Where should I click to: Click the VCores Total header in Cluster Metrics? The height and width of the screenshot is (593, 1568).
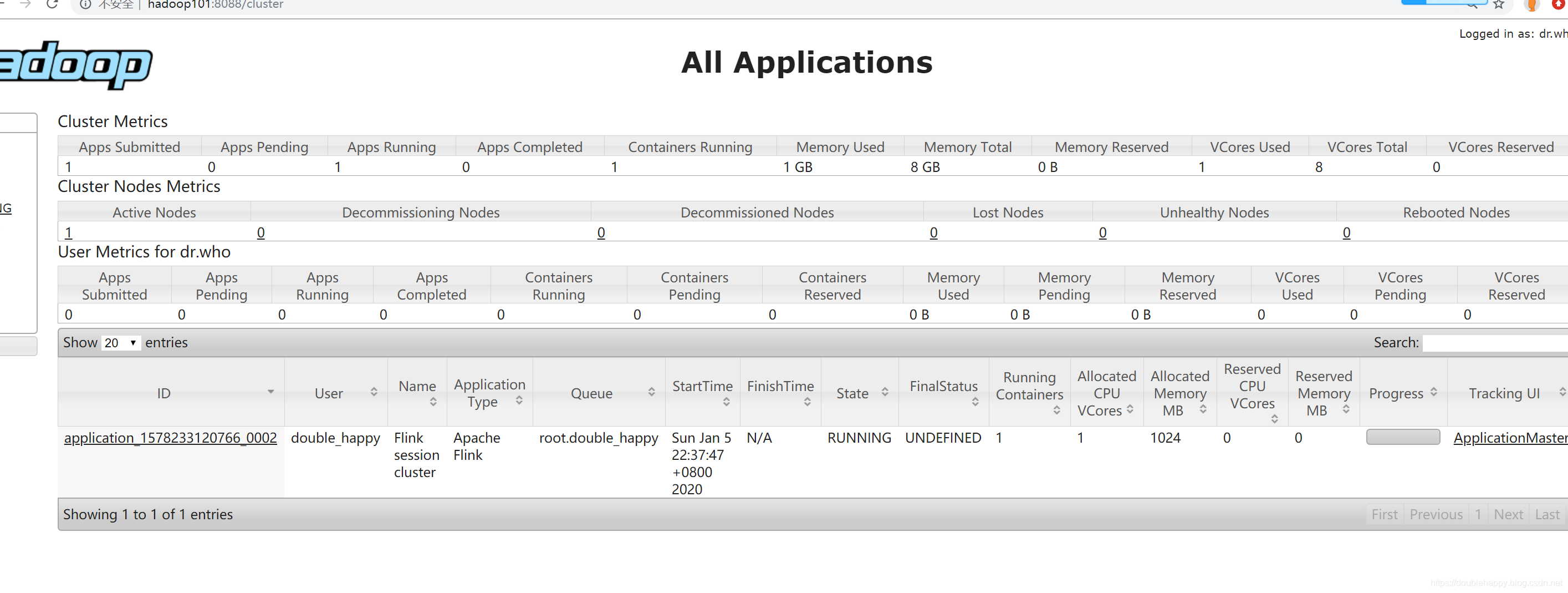pos(1366,147)
